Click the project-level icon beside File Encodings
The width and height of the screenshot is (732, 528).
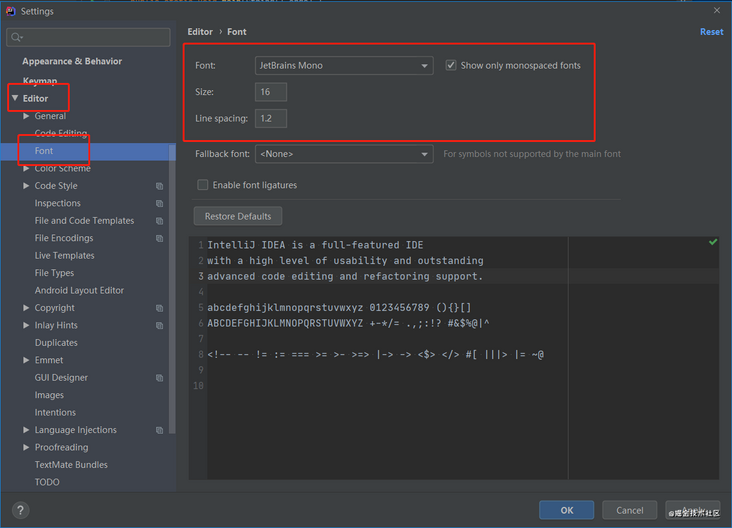click(160, 238)
